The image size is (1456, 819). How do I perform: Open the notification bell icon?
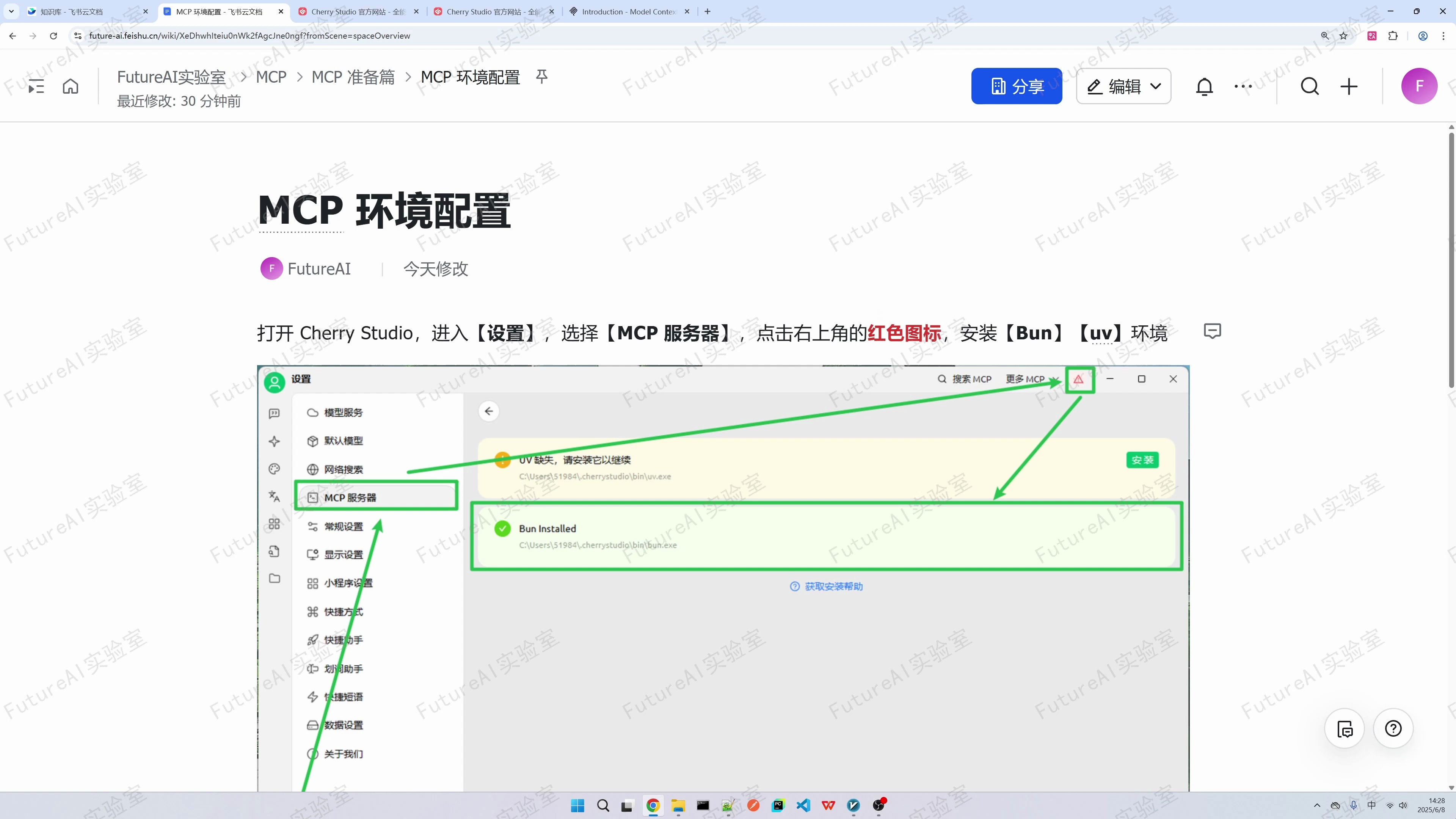(1205, 86)
